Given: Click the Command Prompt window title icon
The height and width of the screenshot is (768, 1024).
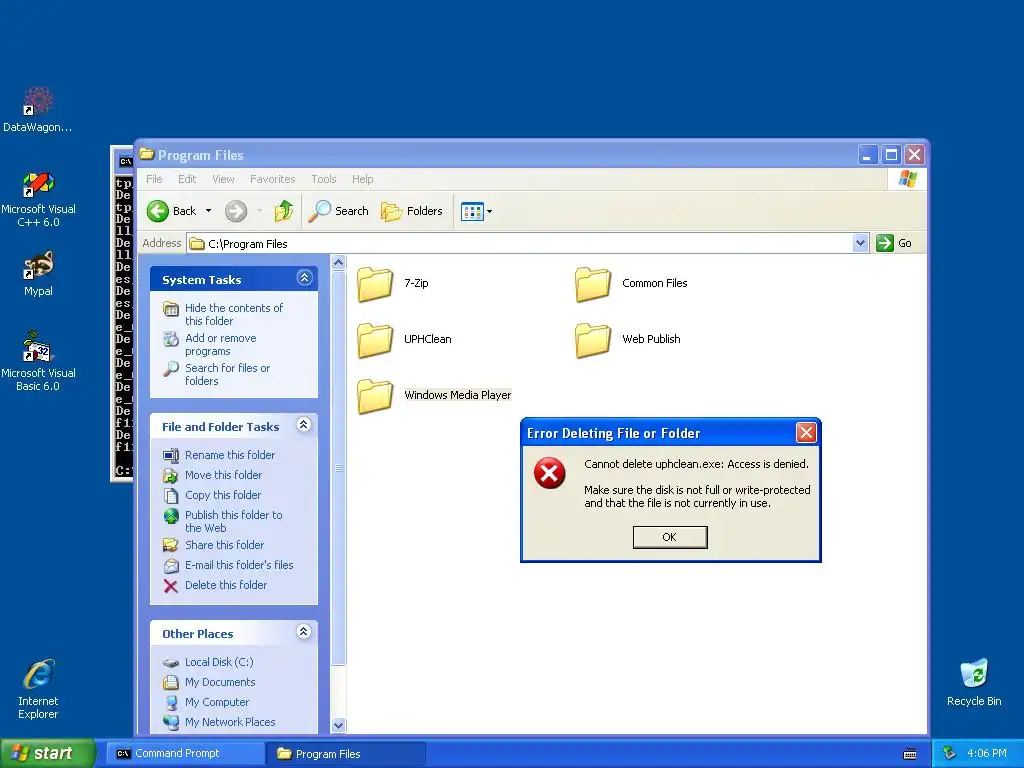Looking at the screenshot, I should [125, 161].
